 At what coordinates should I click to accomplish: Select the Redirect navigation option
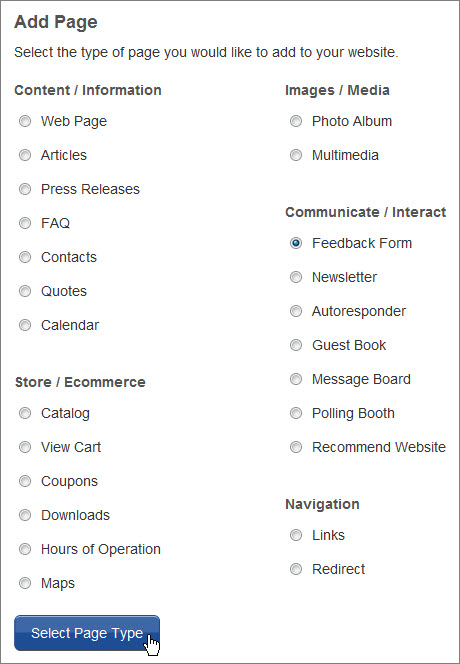[x=296, y=569]
